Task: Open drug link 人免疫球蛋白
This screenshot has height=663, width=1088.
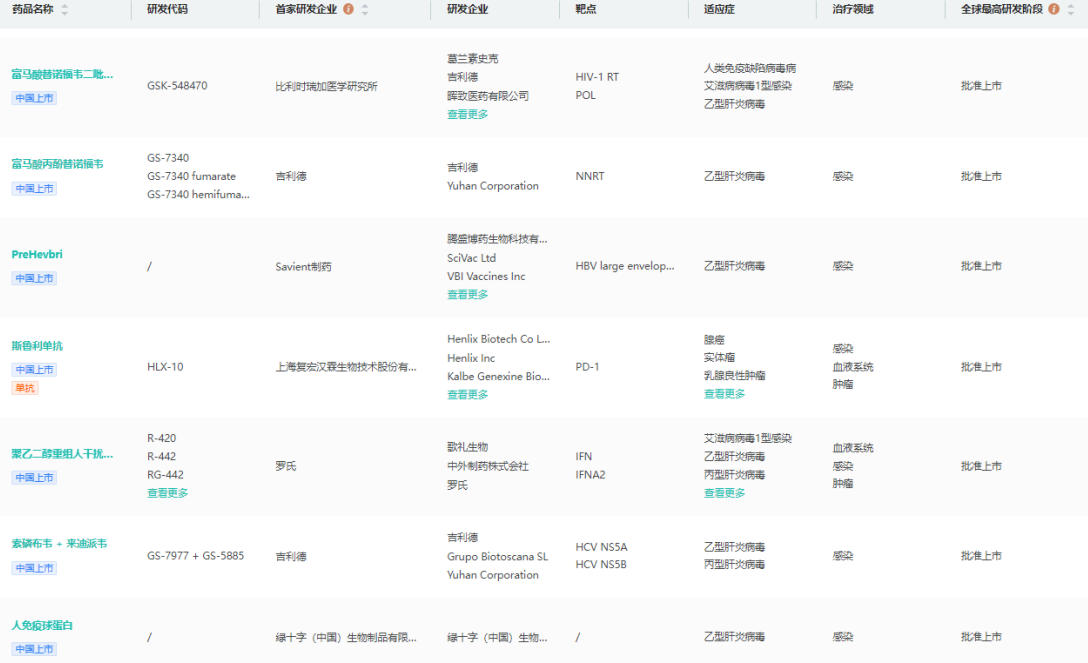Action: 42,626
